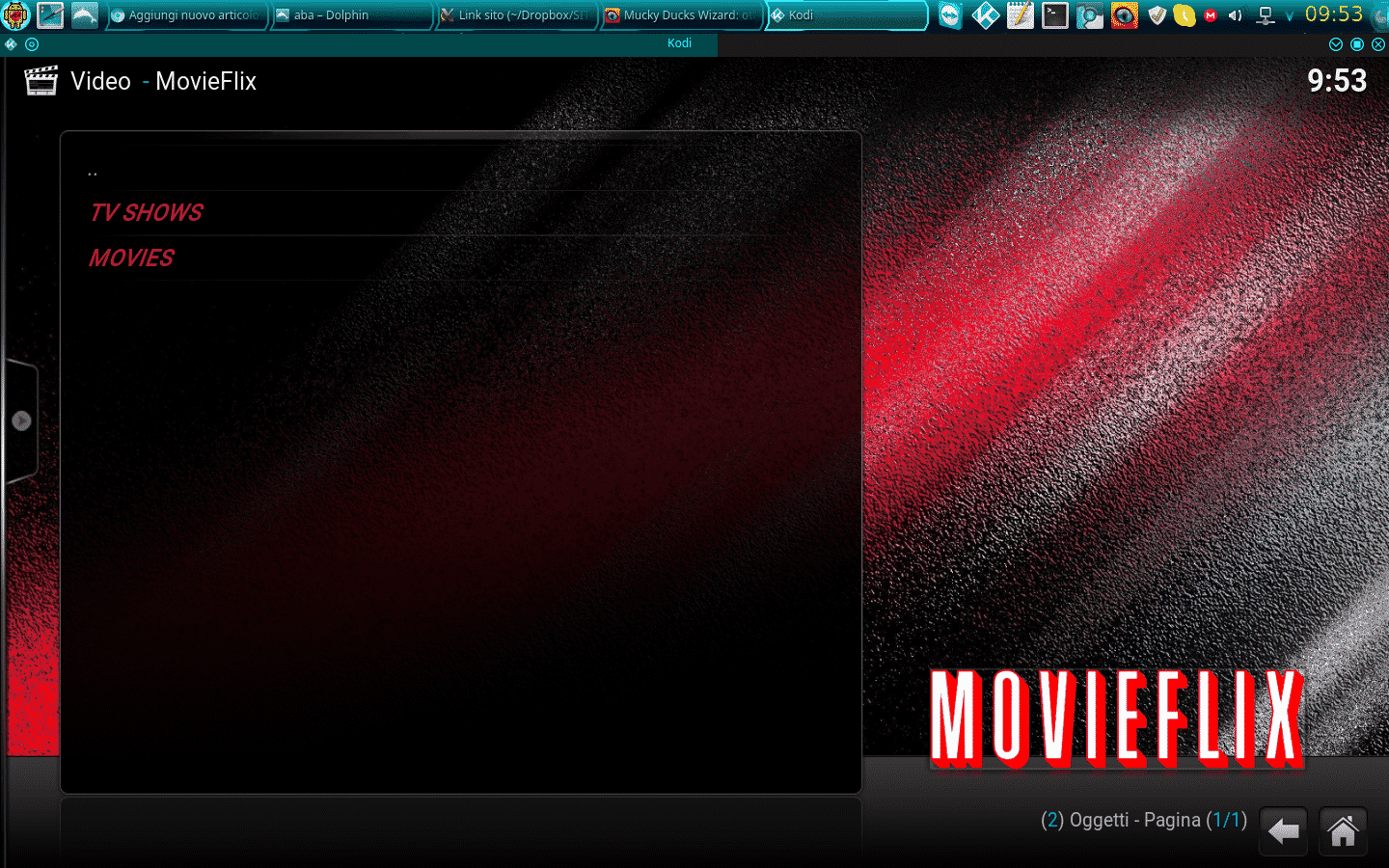
Task: Maximize the Kodi window
Action: 1357,44
